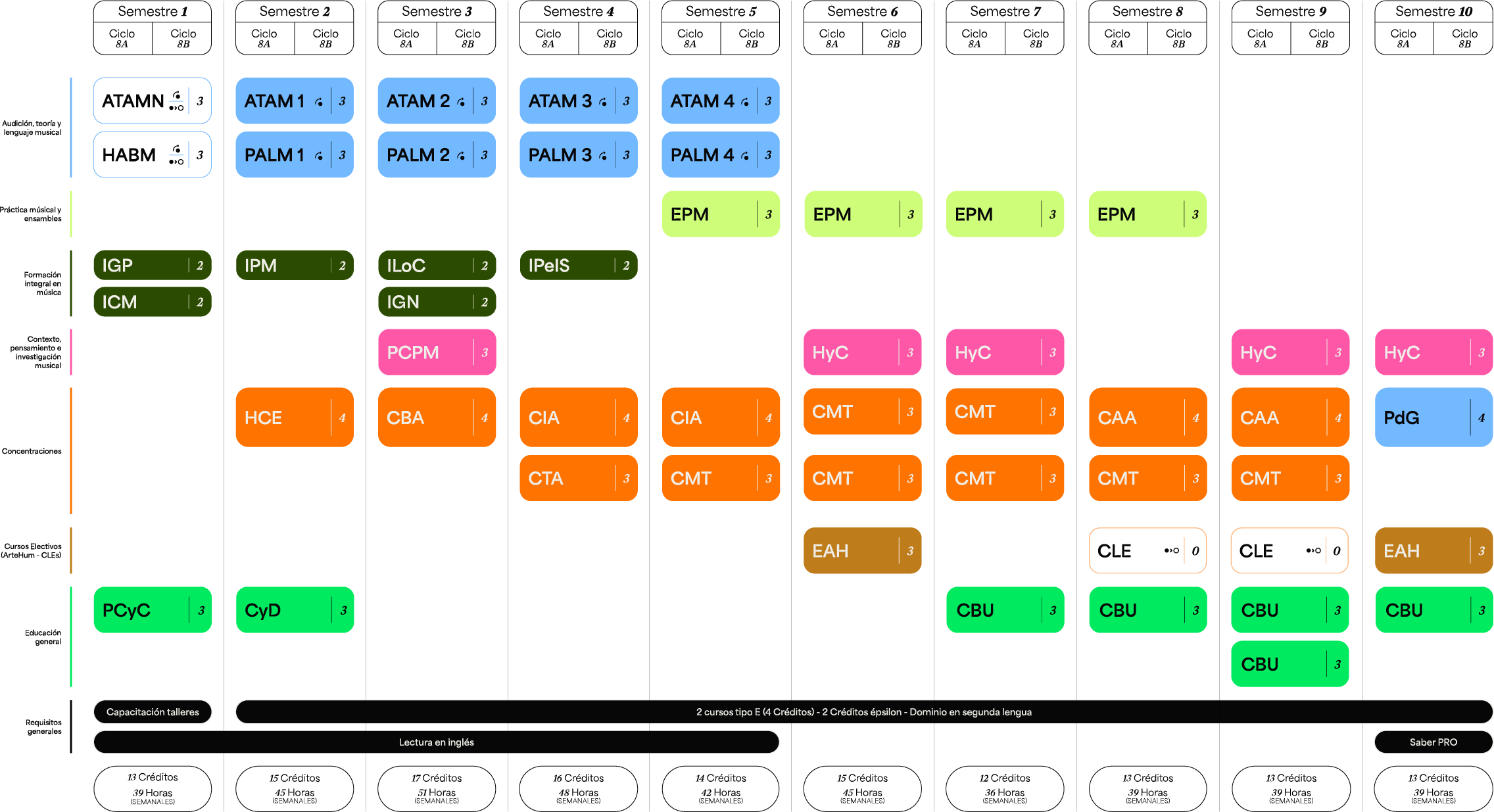Click the pink PCPM course card

point(437,352)
